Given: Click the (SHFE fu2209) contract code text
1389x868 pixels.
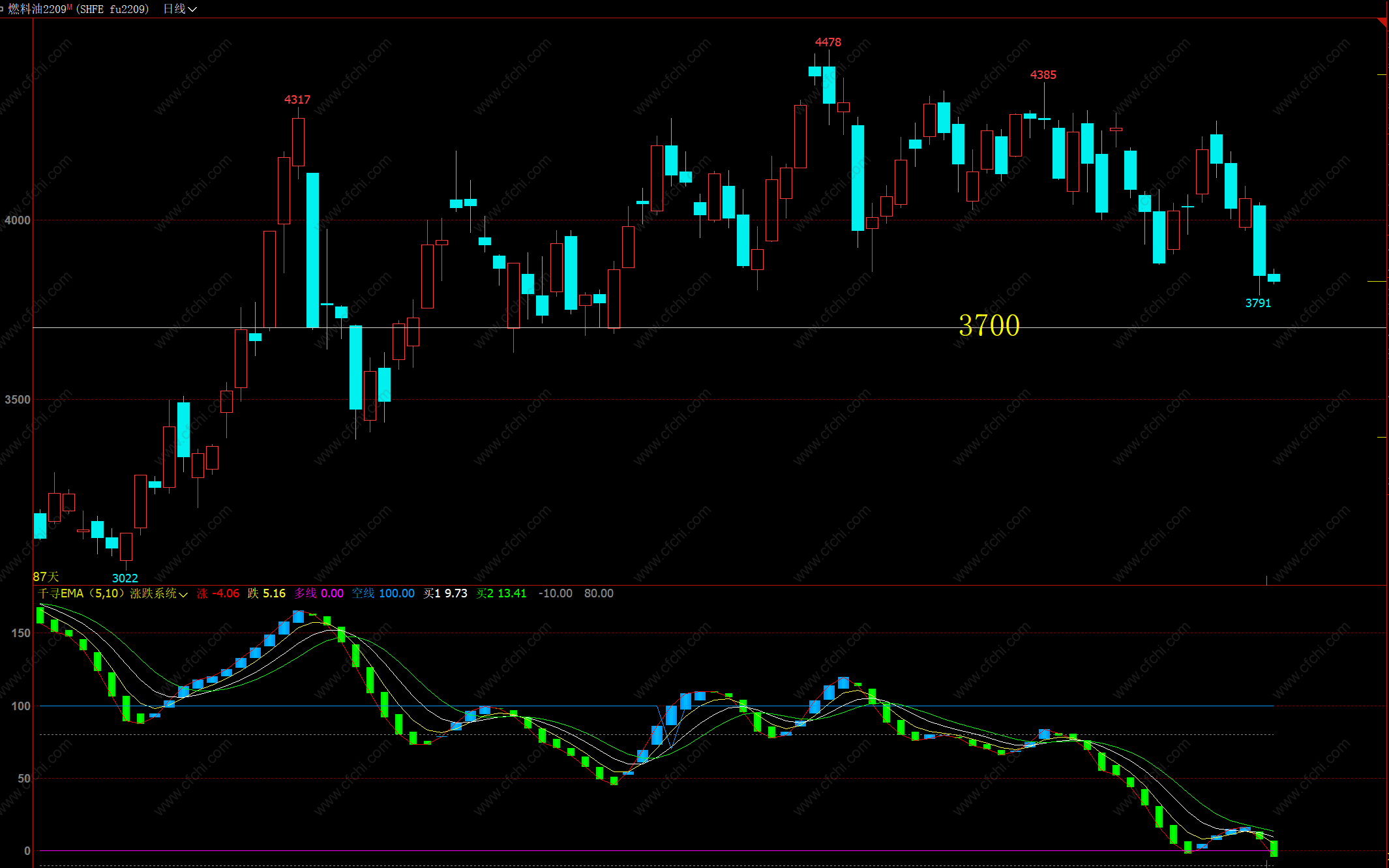Looking at the screenshot, I should tap(112, 9).
